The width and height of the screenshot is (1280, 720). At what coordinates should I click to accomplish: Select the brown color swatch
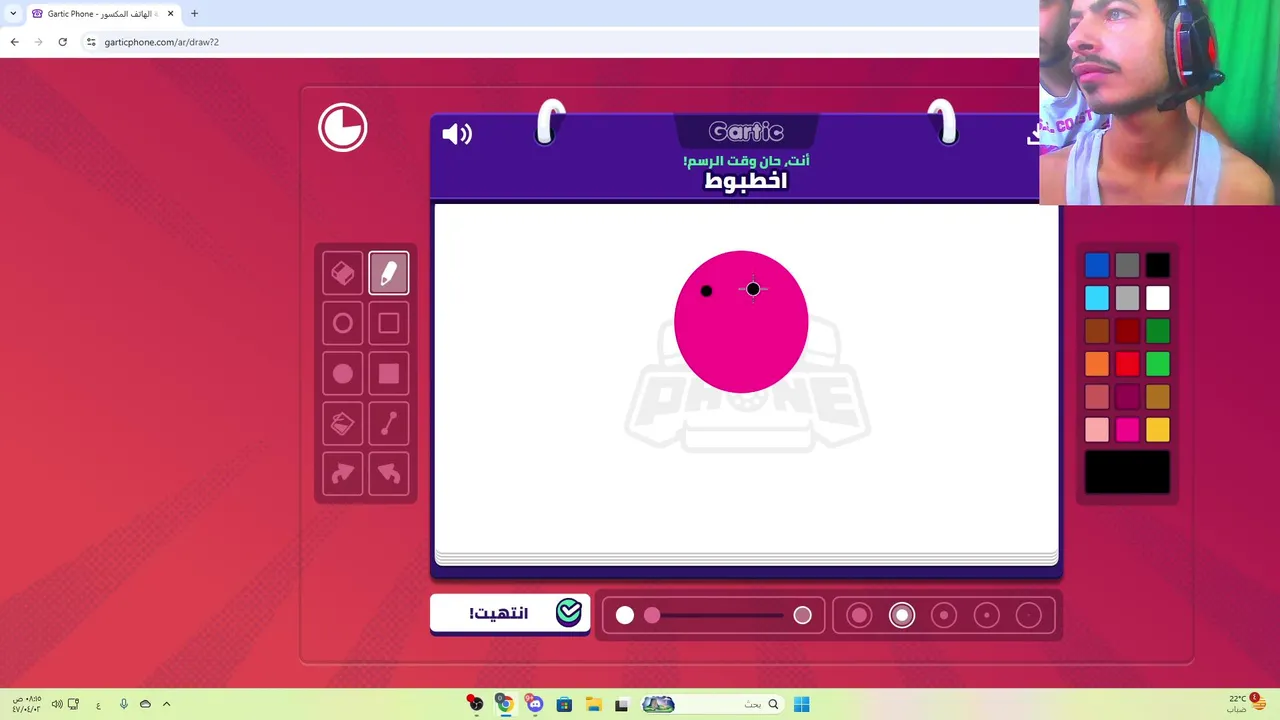coord(1097,331)
